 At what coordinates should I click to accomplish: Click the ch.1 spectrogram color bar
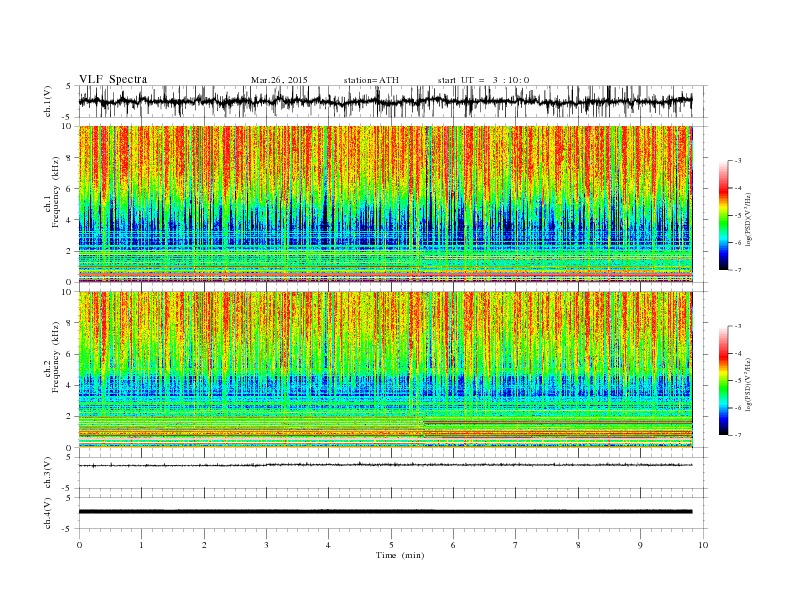click(x=723, y=215)
